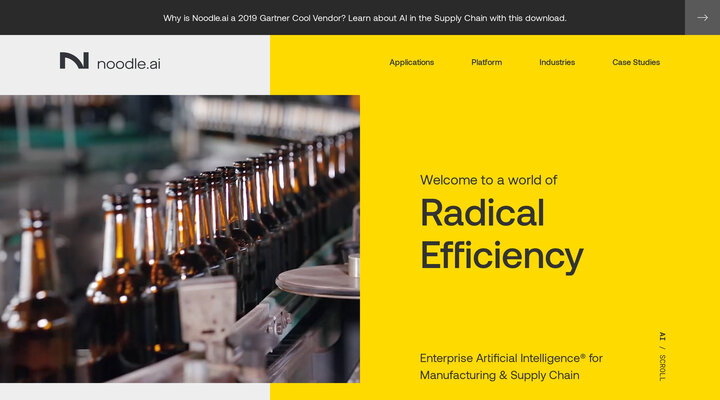This screenshot has height=400, width=720.
Task: Click the Gartner Cool Vendor banner text
Action: (364, 18)
